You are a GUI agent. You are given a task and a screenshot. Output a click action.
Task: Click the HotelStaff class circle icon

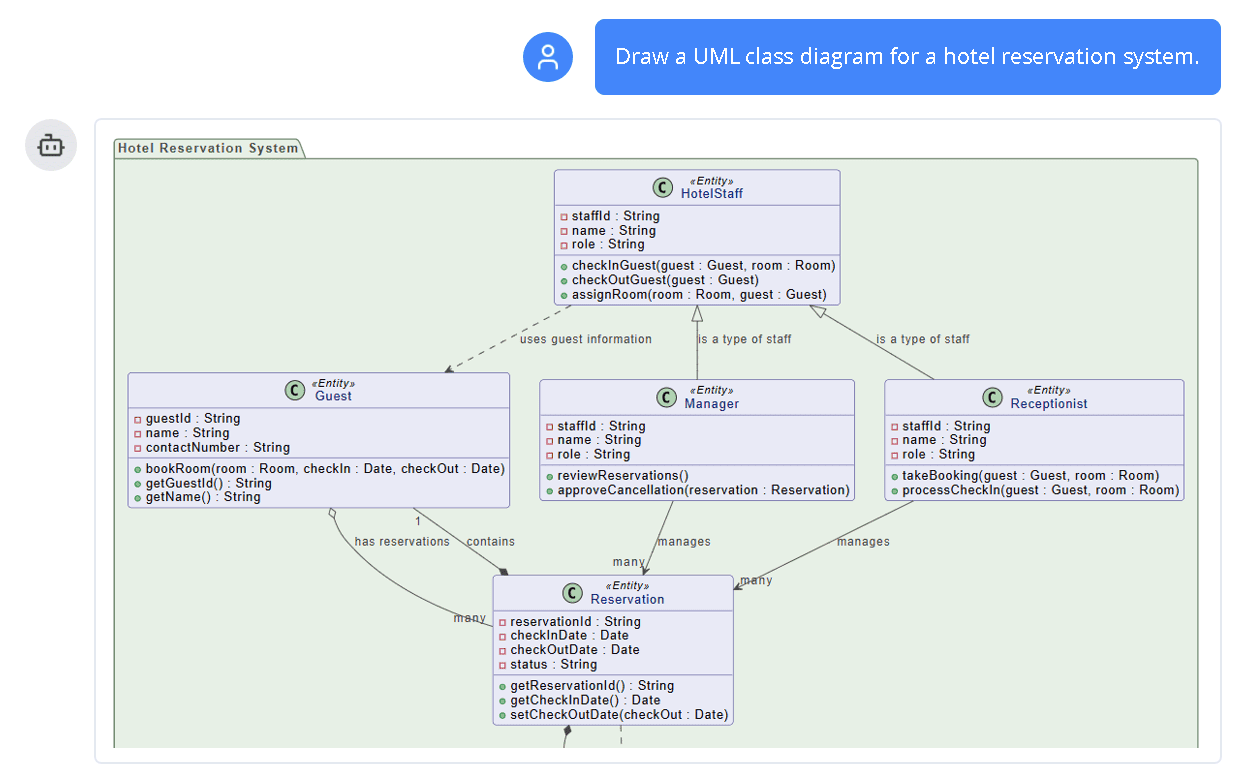click(662, 188)
